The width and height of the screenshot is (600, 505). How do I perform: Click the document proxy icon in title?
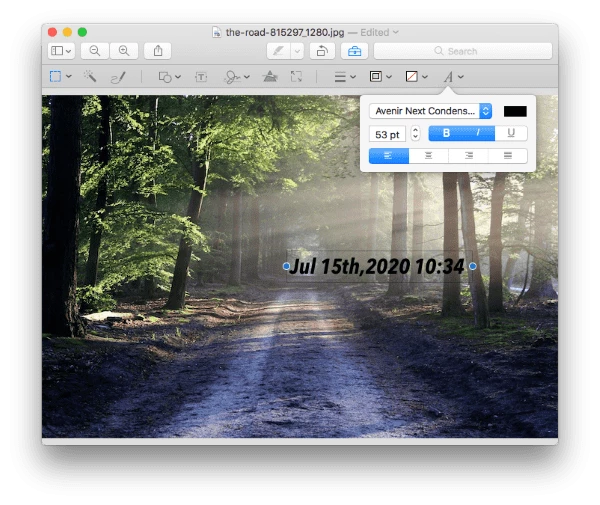[217, 32]
